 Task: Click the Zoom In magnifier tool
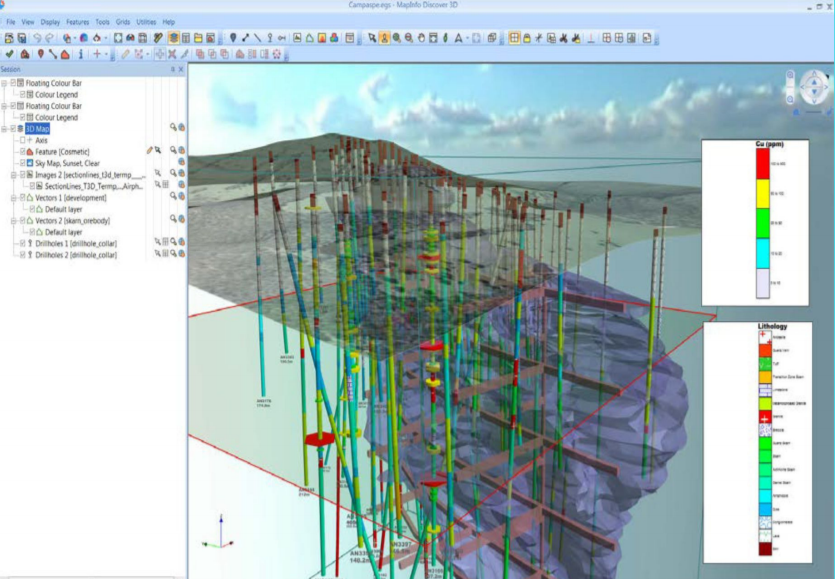click(398, 37)
